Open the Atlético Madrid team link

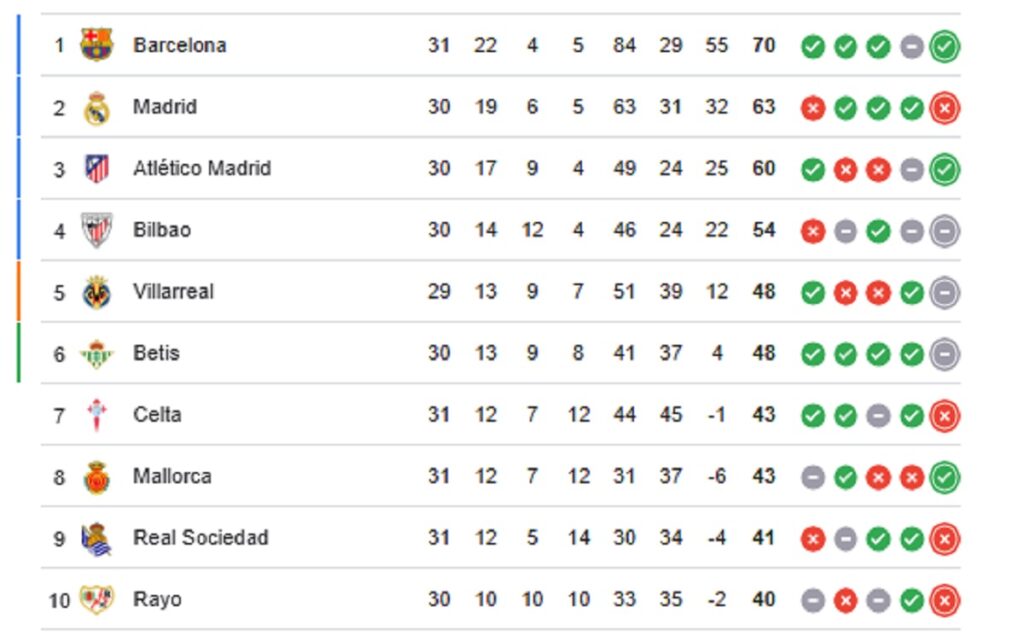tap(202, 169)
